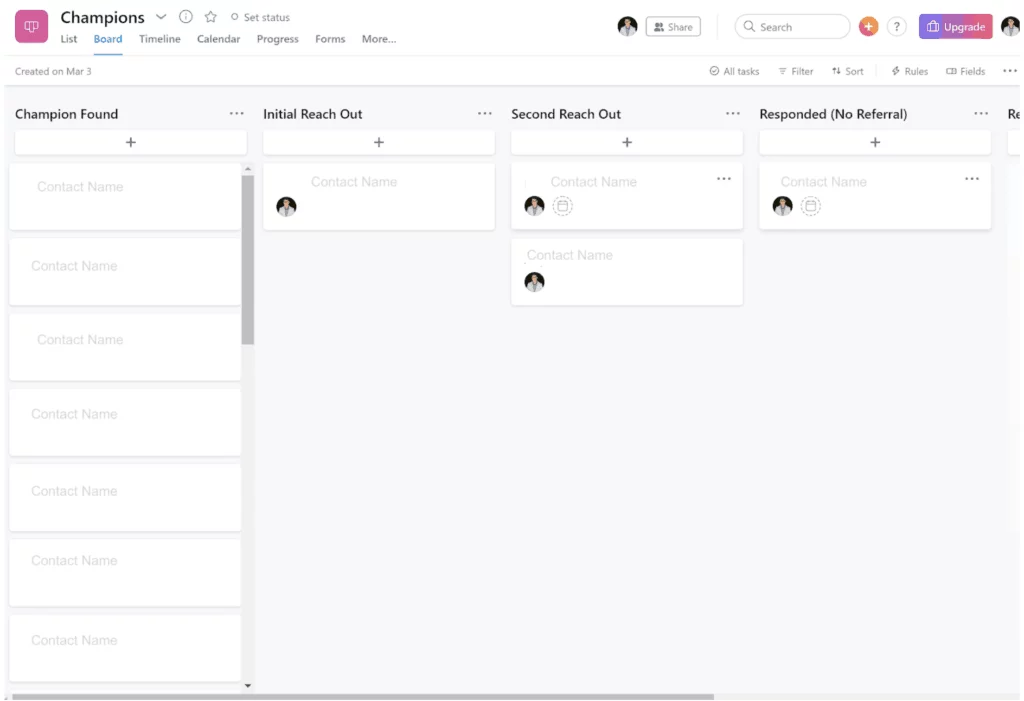This screenshot has width=1024, height=701.
Task: Click Set status
Action: (x=260, y=17)
